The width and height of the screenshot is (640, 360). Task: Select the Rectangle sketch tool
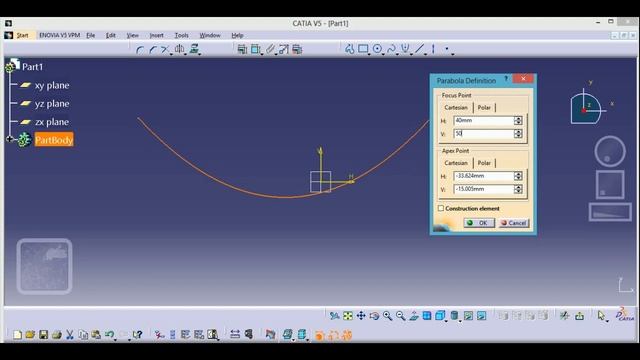point(362,49)
